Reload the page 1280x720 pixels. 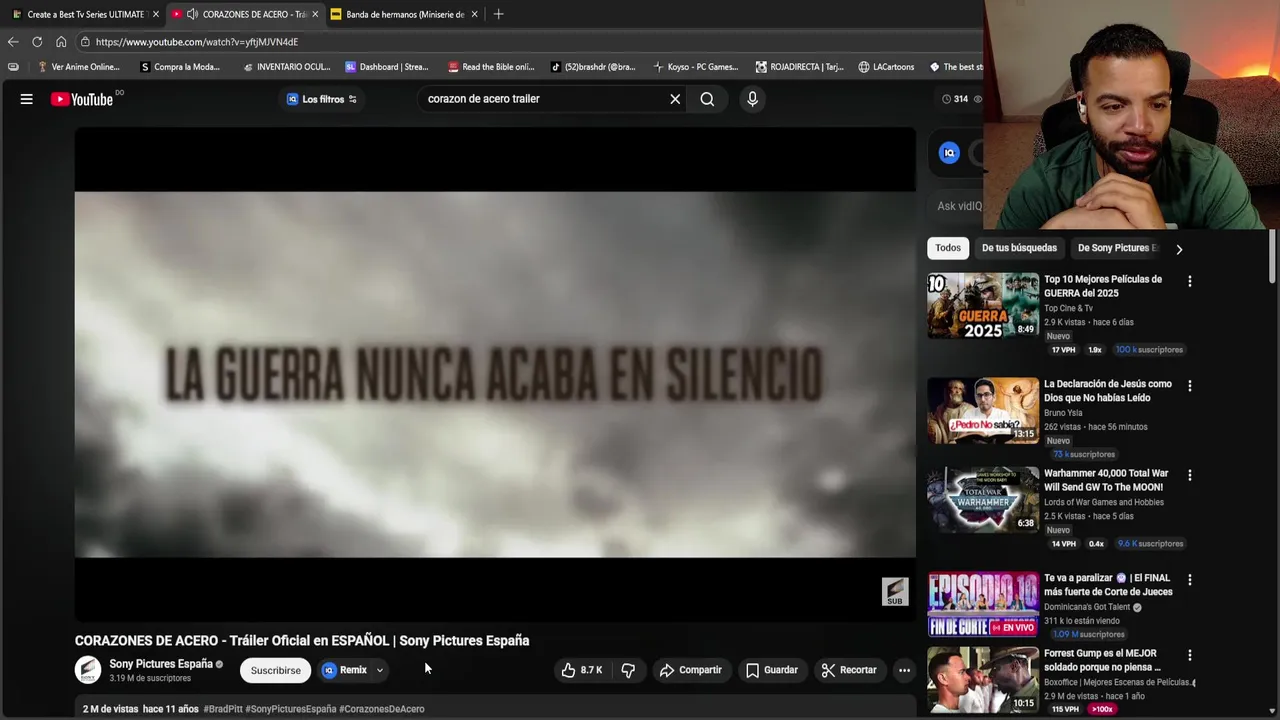pyautogui.click(x=37, y=42)
